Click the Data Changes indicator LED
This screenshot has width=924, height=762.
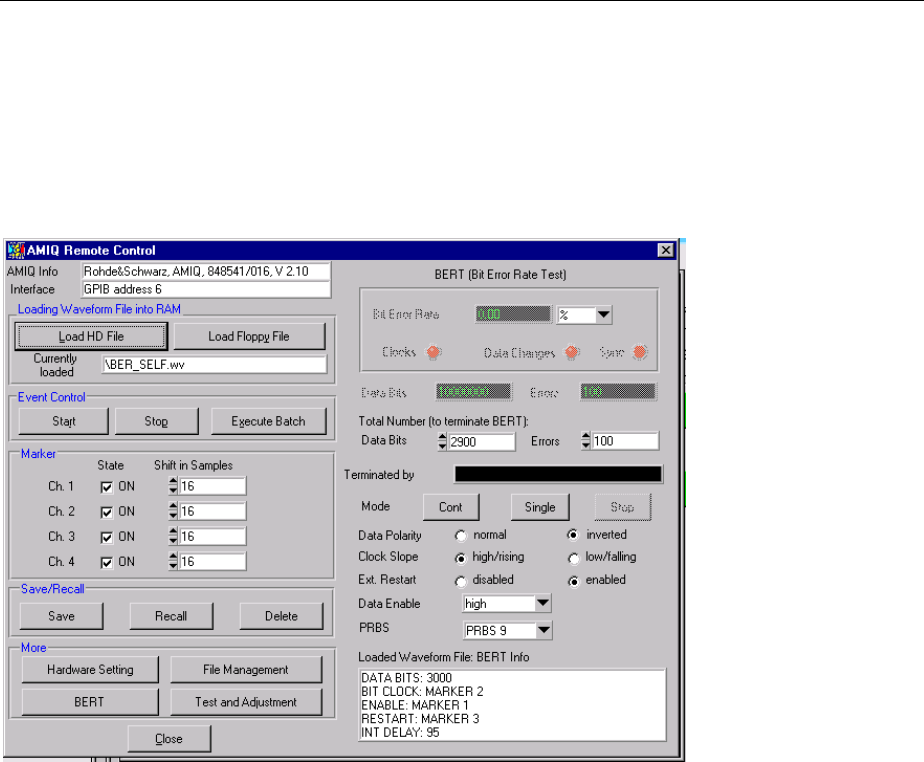571,352
